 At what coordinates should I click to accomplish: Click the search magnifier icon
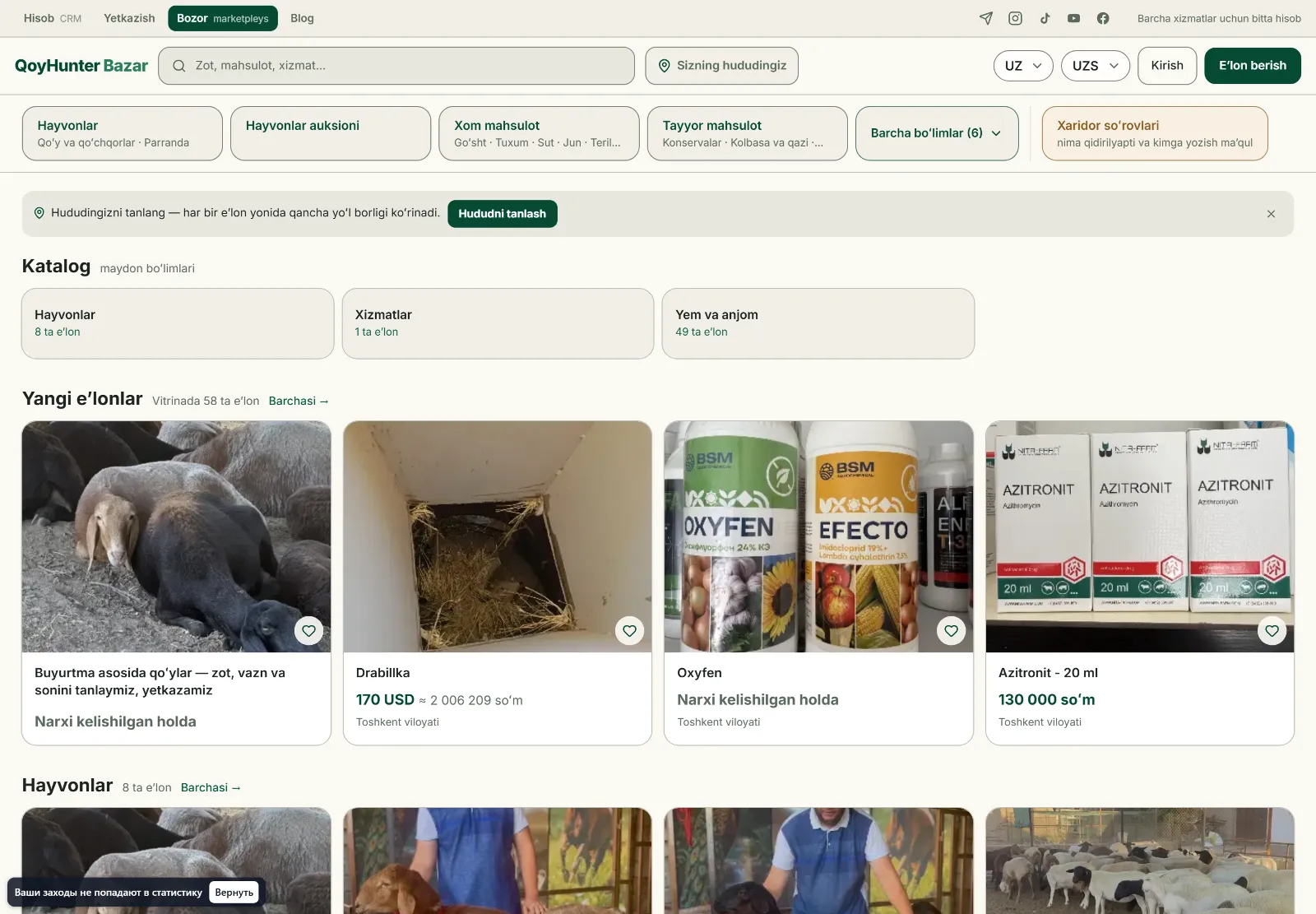point(178,66)
